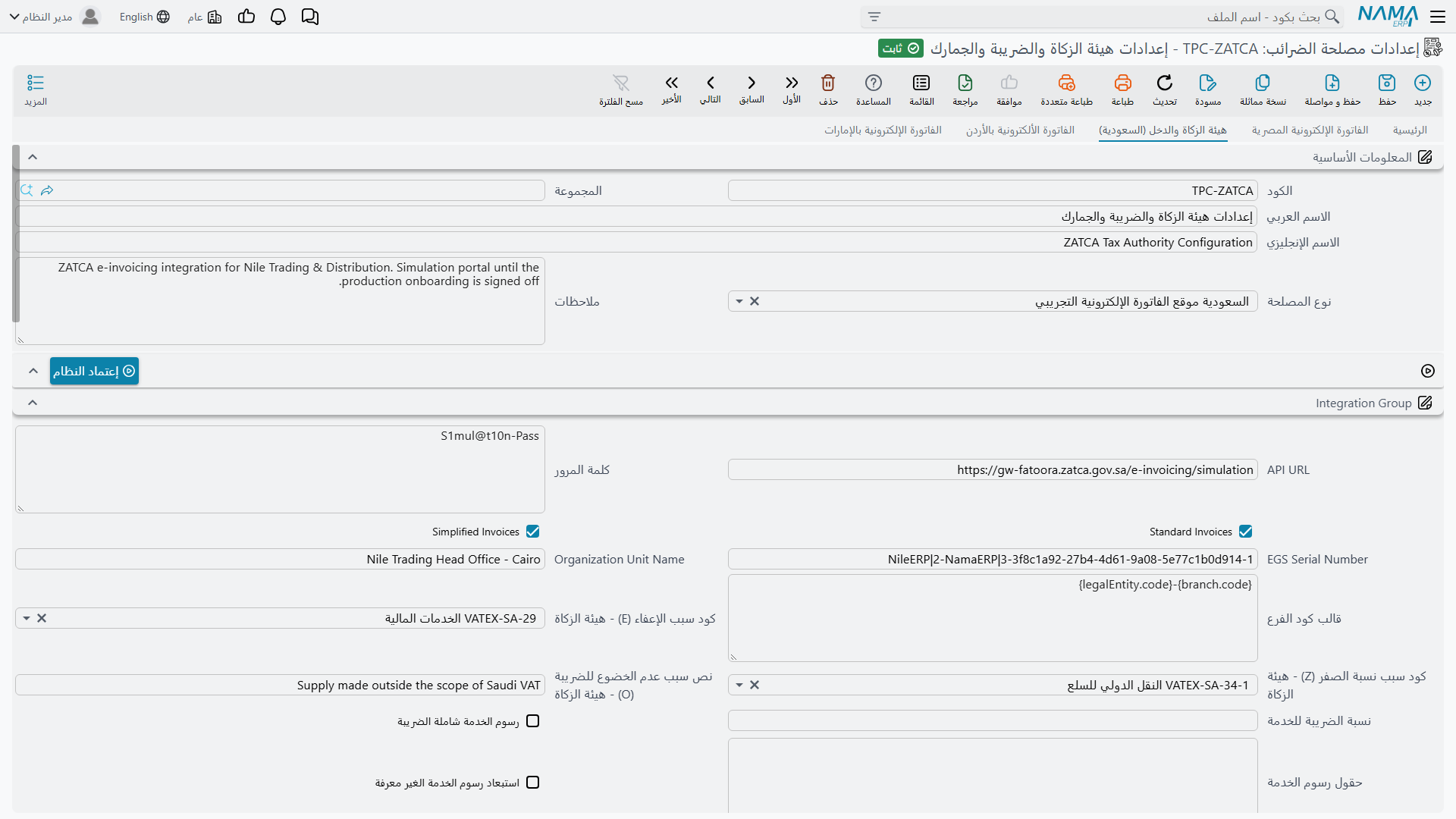Image resolution: width=1456 pixels, height=819 pixels.
Task: Switch language to English
Action: click(x=144, y=17)
